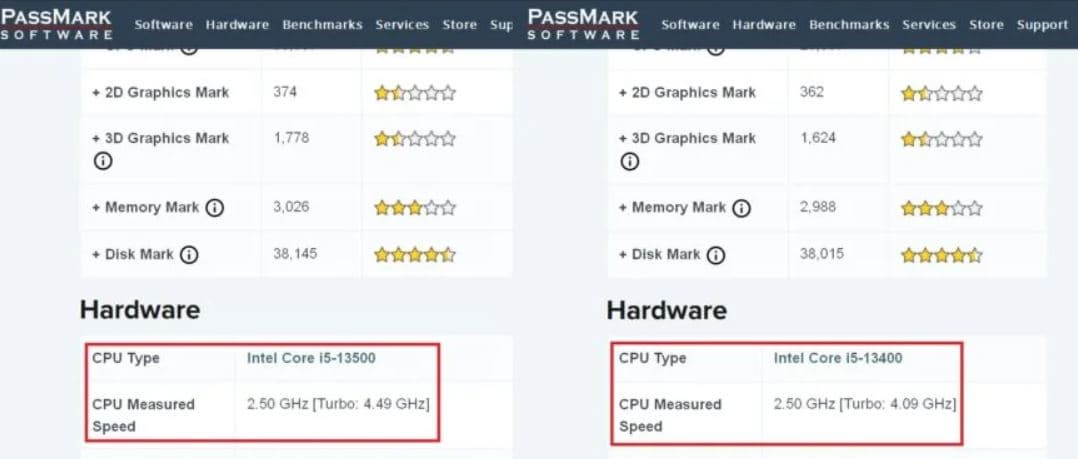
Task: Click info icon beside right Disk Mark
Action: 716,255
